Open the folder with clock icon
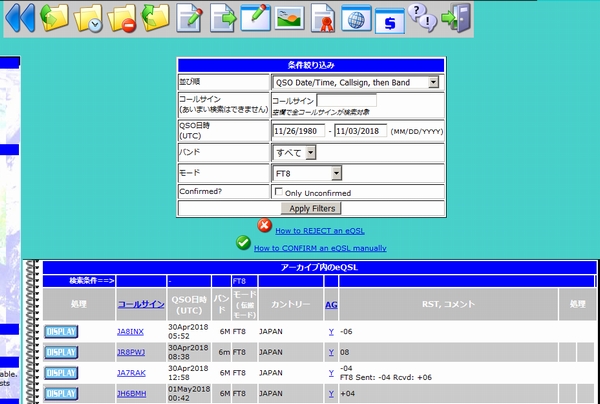This screenshot has width=600, height=404. click(88, 18)
